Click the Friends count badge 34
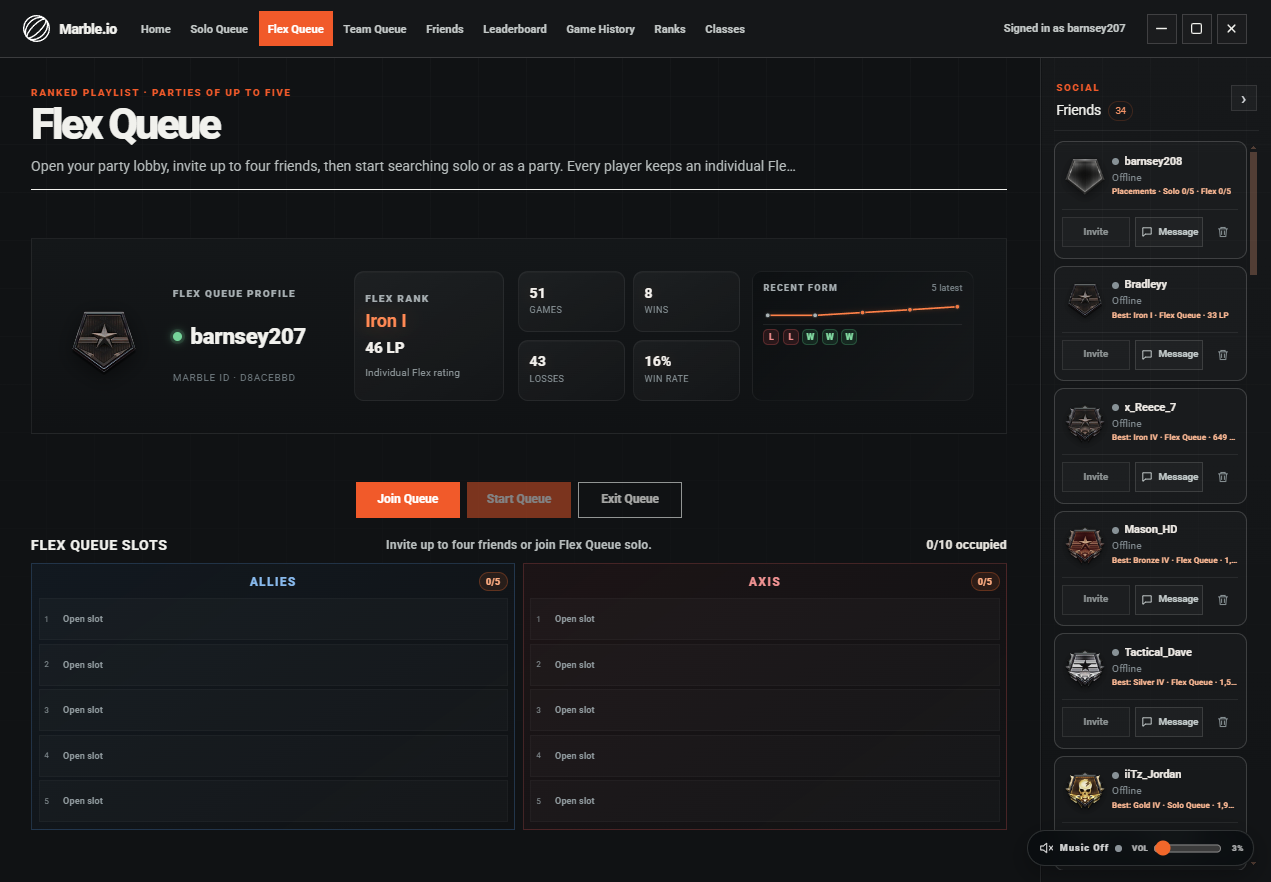This screenshot has height=882, width=1271. [x=1120, y=110]
